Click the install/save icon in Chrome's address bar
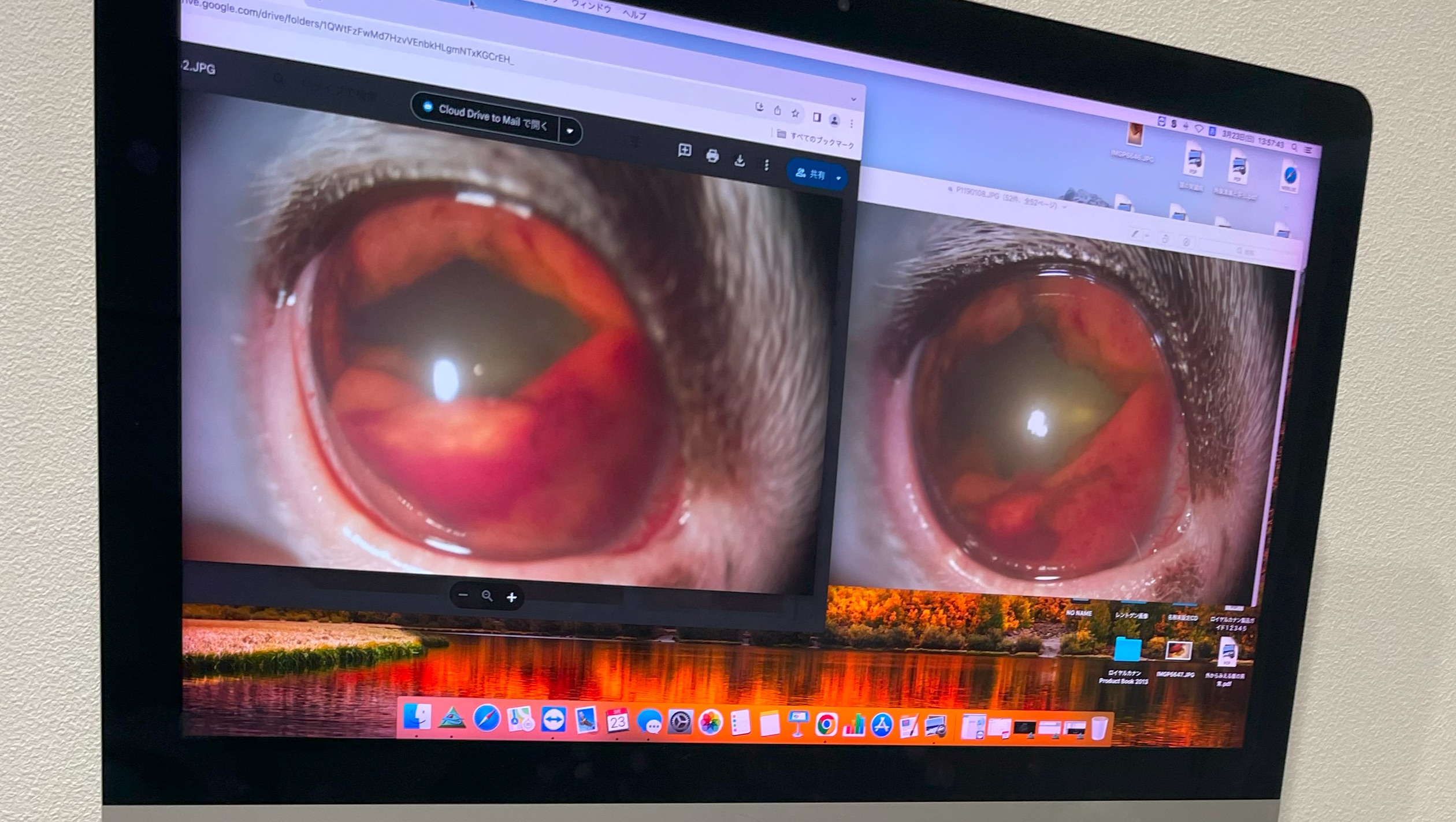 759,107
